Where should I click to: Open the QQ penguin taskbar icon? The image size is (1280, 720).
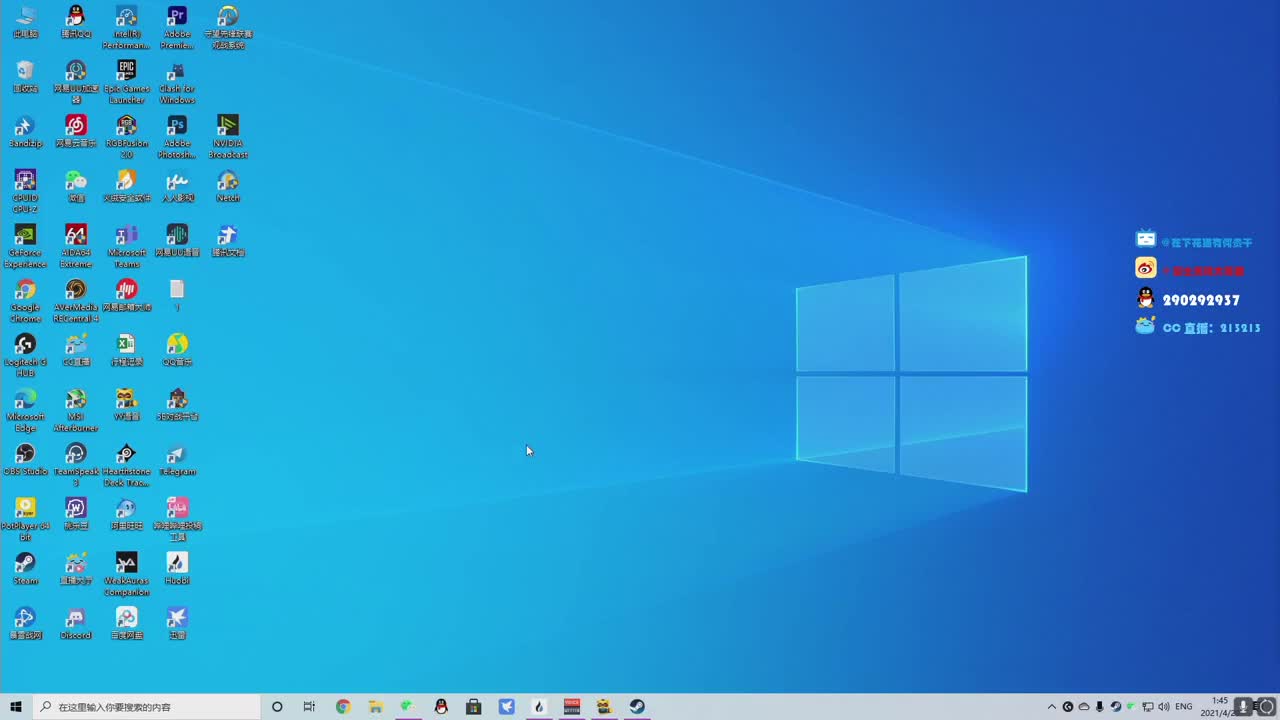(441, 707)
